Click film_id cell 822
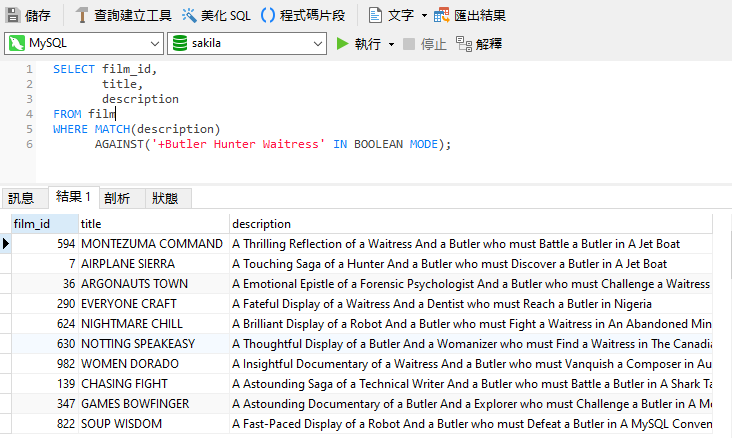 45,424
